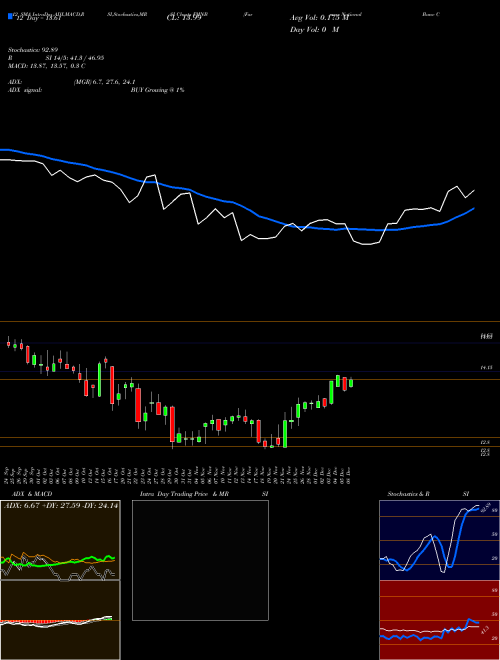This screenshot has width=500, height=660.
Task: Open the ADX indicator chart thumbnail
Action: [x=60, y=540]
